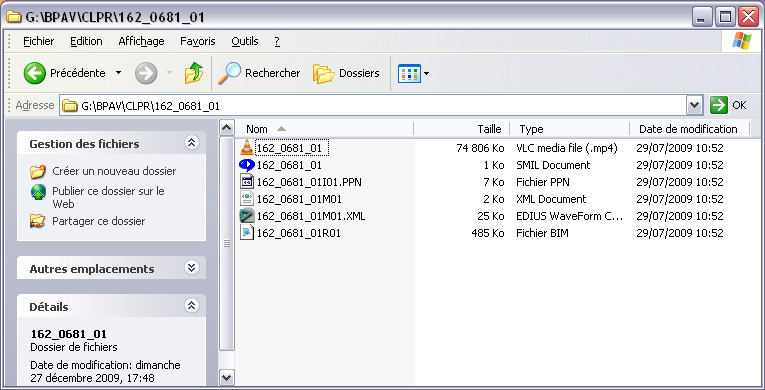765x390 pixels.
Task: Click the type EDIUS WaveForm C...
Action: click(570, 216)
